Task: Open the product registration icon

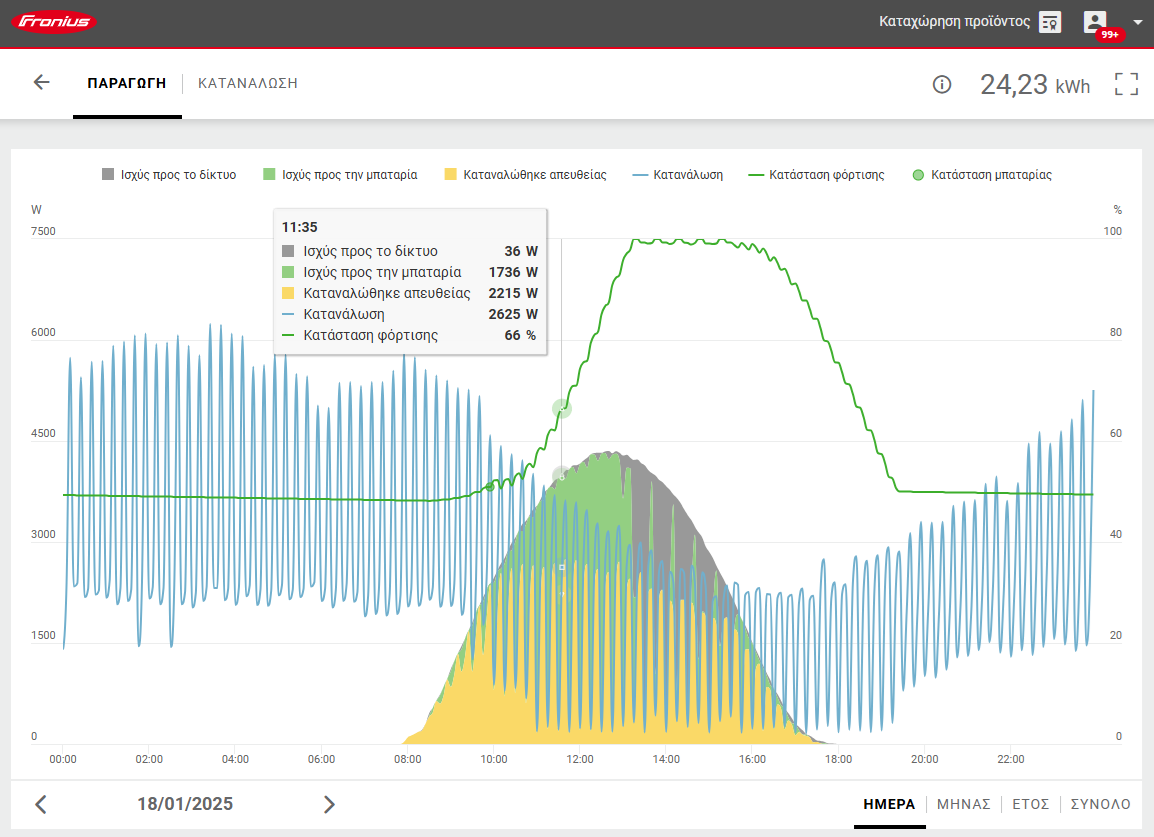Action: click(x=1049, y=22)
